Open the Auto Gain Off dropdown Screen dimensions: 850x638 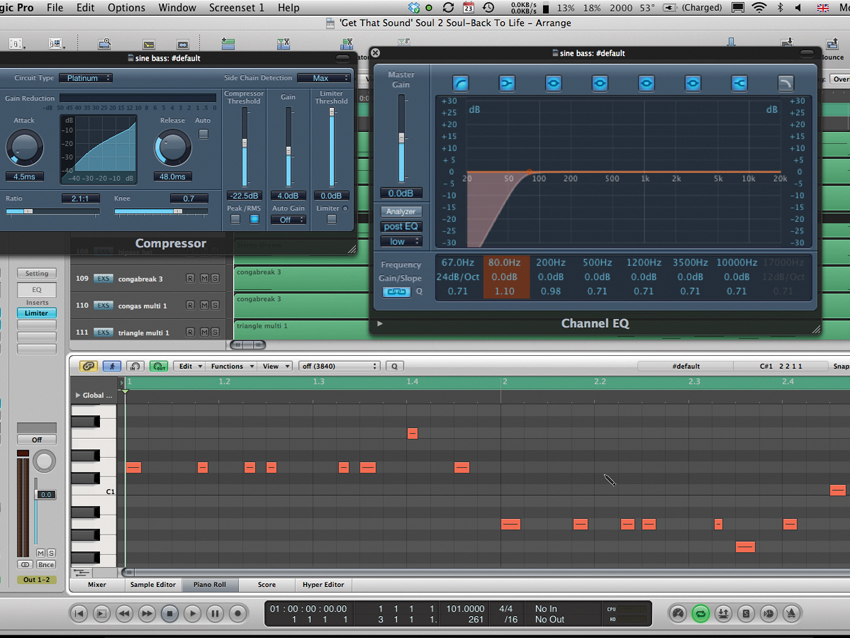click(x=288, y=220)
